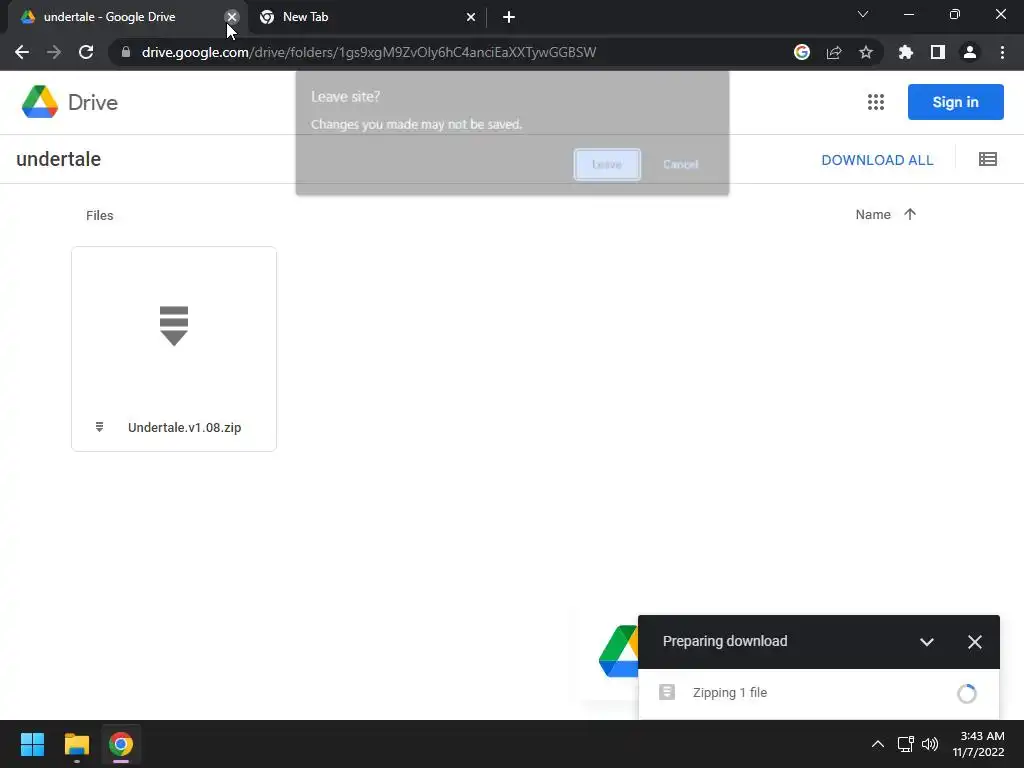The image size is (1024, 768).
Task: Share this page via share icon
Action: pyautogui.click(x=834, y=52)
